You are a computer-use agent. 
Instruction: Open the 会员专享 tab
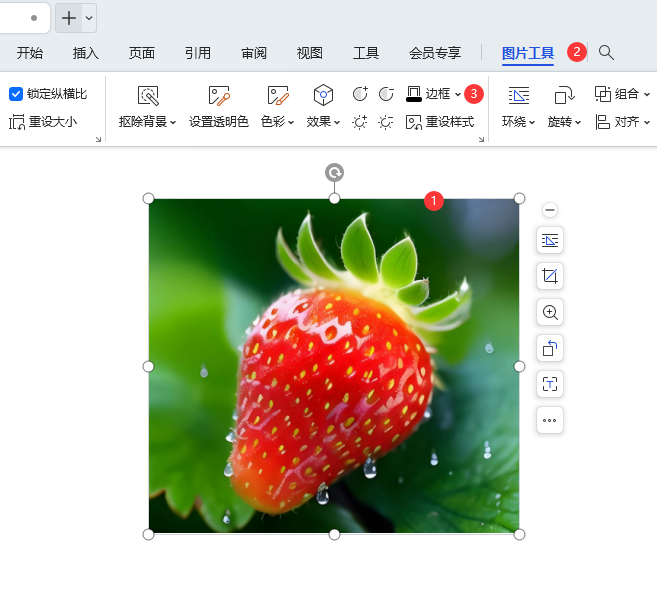[435, 53]
